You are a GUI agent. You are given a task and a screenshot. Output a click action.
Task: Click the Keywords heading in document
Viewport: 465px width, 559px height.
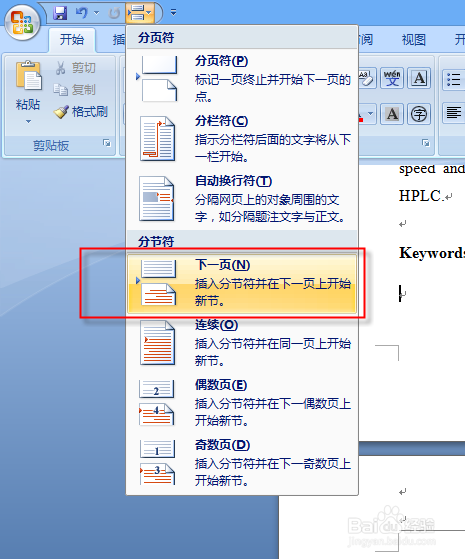coord(431,253)
